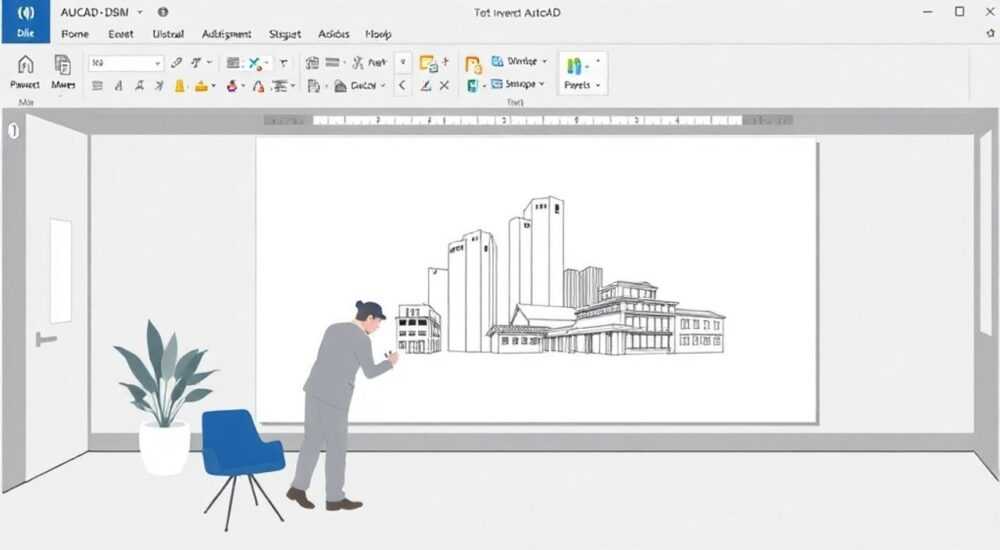Click the blue X icon in top row
The width and height of the screenshot is (1000, 550).
255,63
